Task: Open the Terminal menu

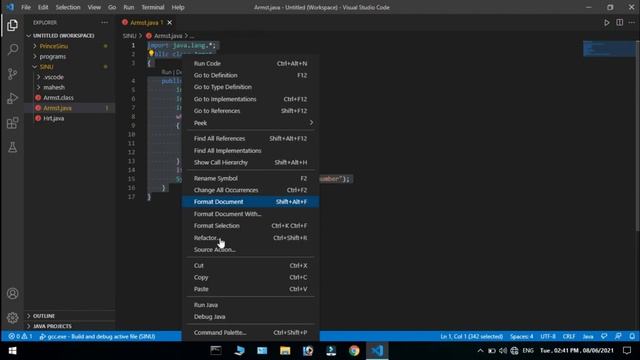Action: (153, 7)
